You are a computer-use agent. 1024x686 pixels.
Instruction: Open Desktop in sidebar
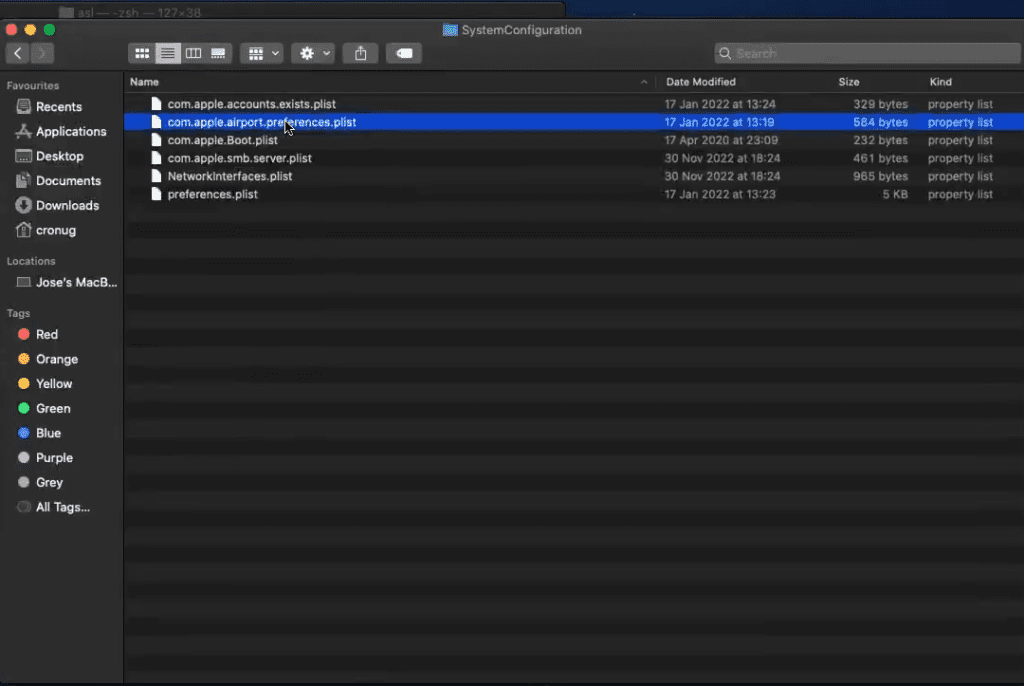[x=59, y=156]
